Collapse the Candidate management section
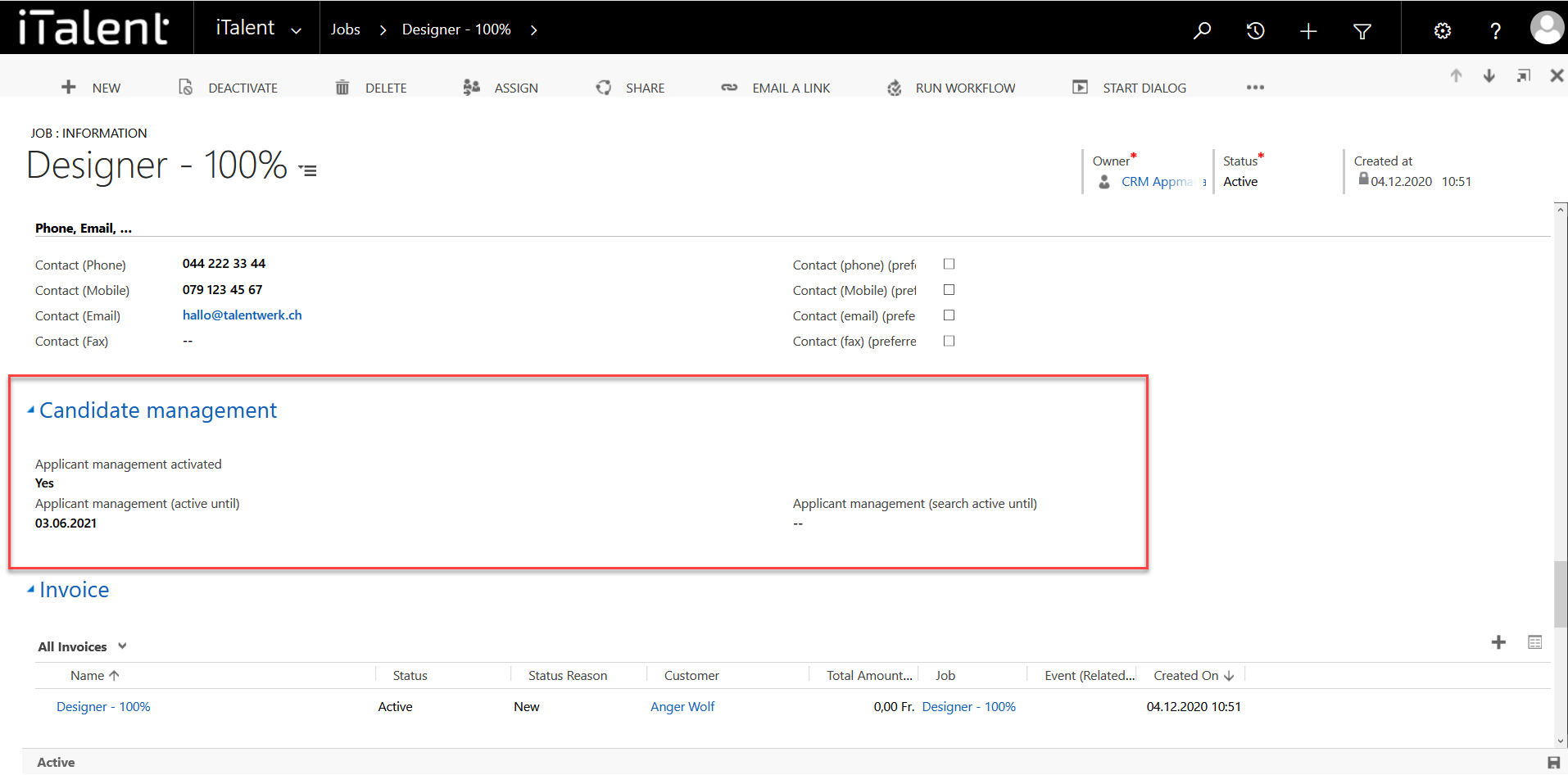Image resolution: width=1568 pixels, height=775 pixels. (x=31, y=410)
